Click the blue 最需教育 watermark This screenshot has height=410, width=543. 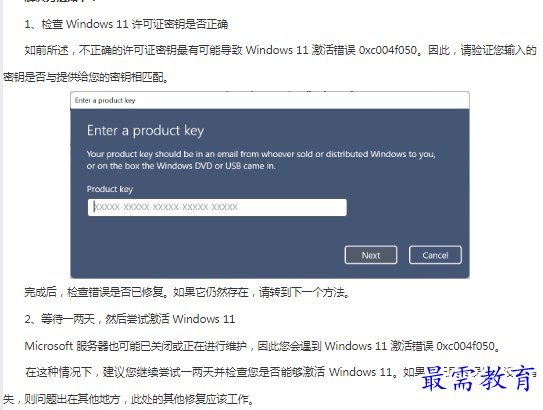pyautogui.click(x=477, y=378)
